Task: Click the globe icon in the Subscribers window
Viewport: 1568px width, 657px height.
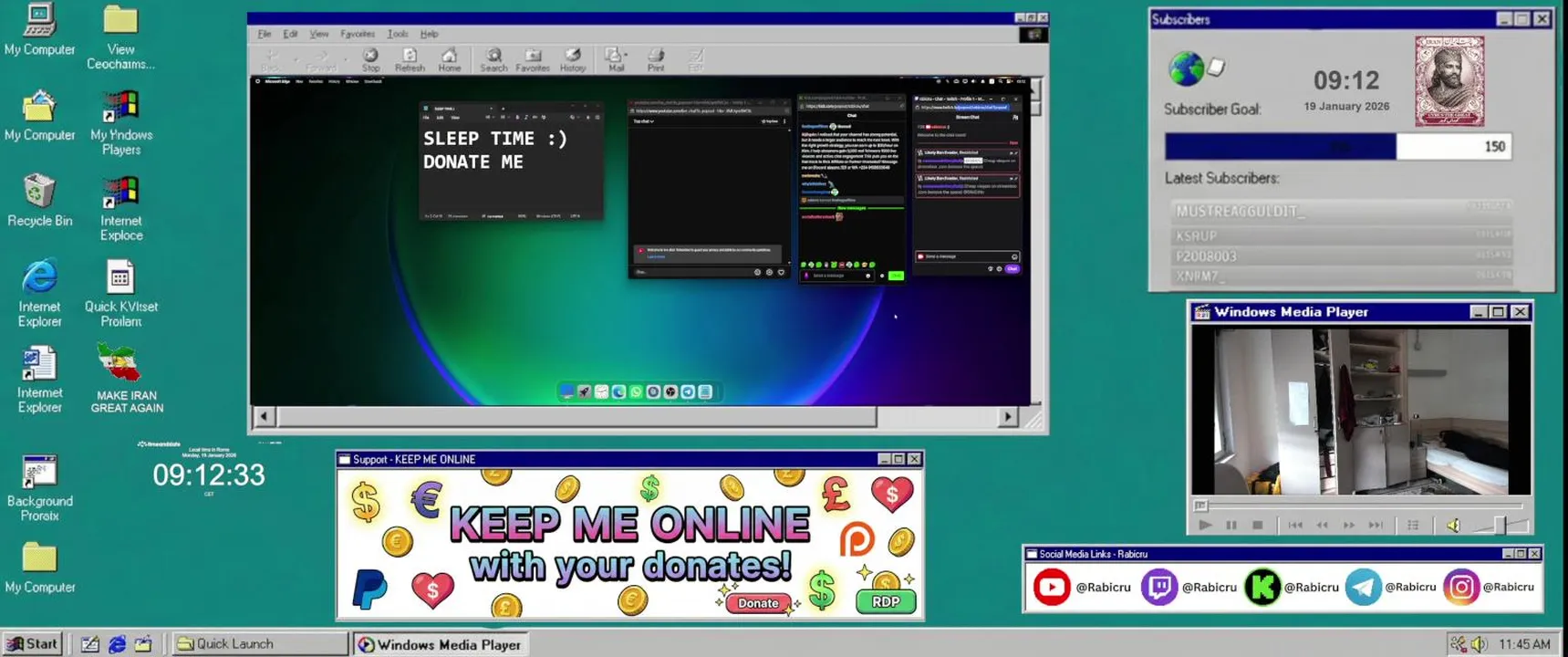Action: pos(1186,68)
